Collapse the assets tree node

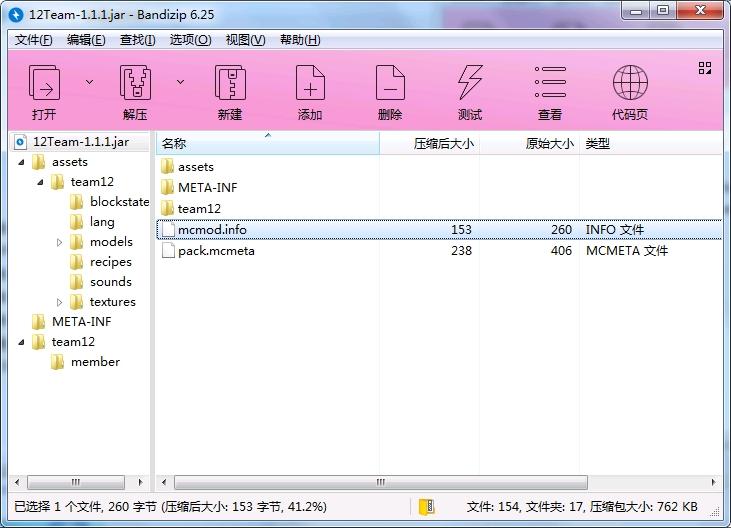[21, 162]
